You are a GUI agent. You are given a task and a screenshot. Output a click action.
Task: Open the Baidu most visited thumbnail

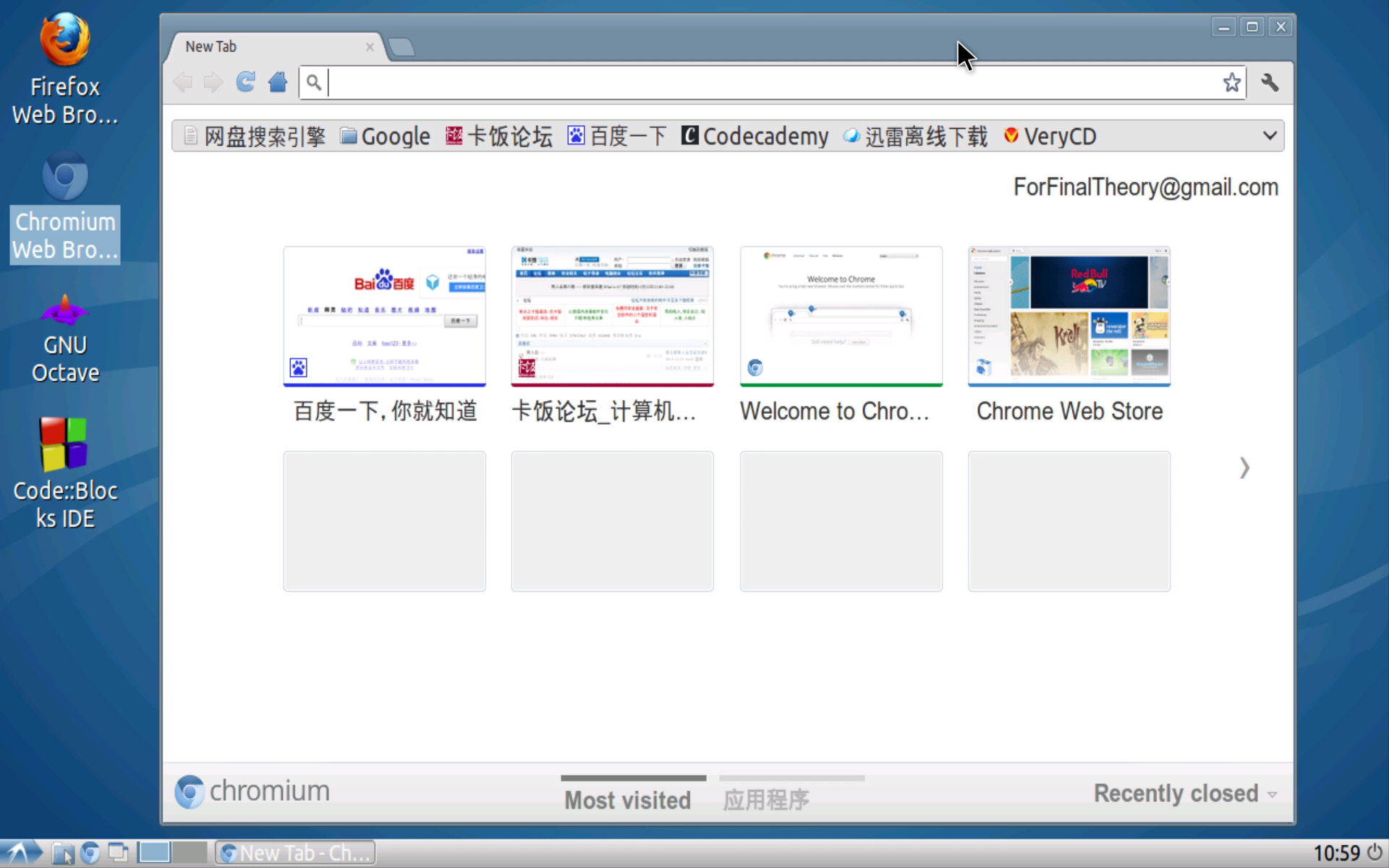[x=384, y=317]
